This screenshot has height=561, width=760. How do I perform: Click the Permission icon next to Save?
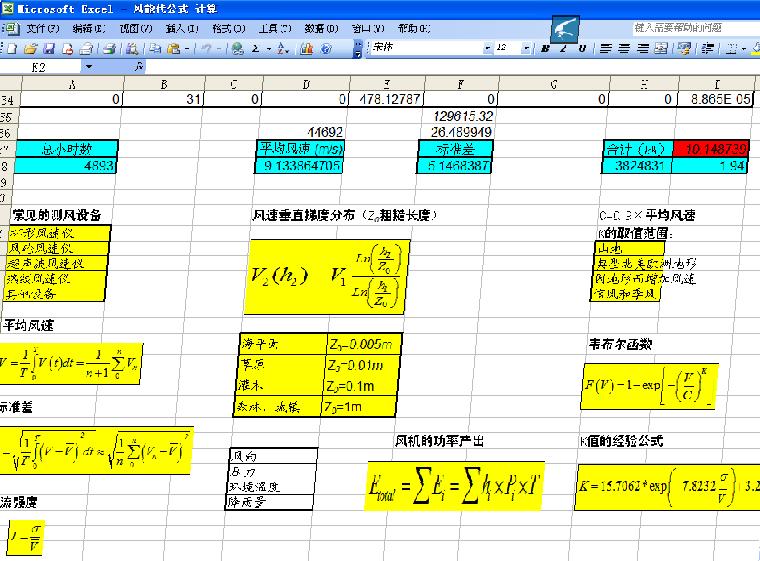click(x=68, y=48)
